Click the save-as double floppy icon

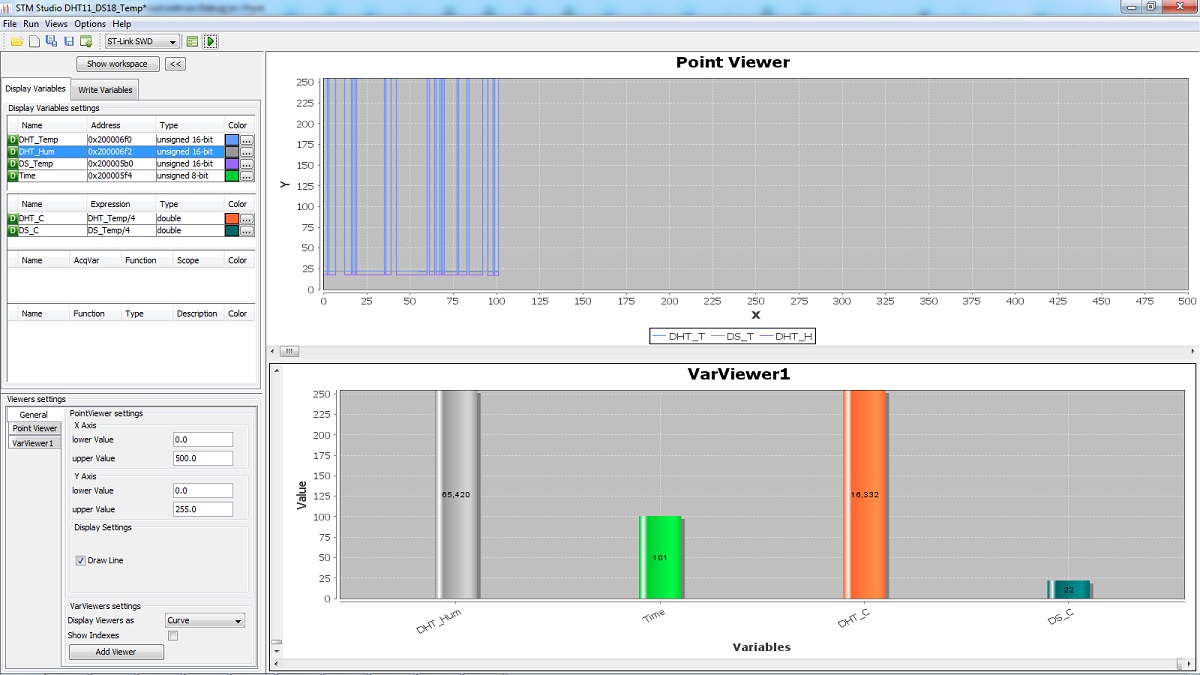click(x=51, y=42)
